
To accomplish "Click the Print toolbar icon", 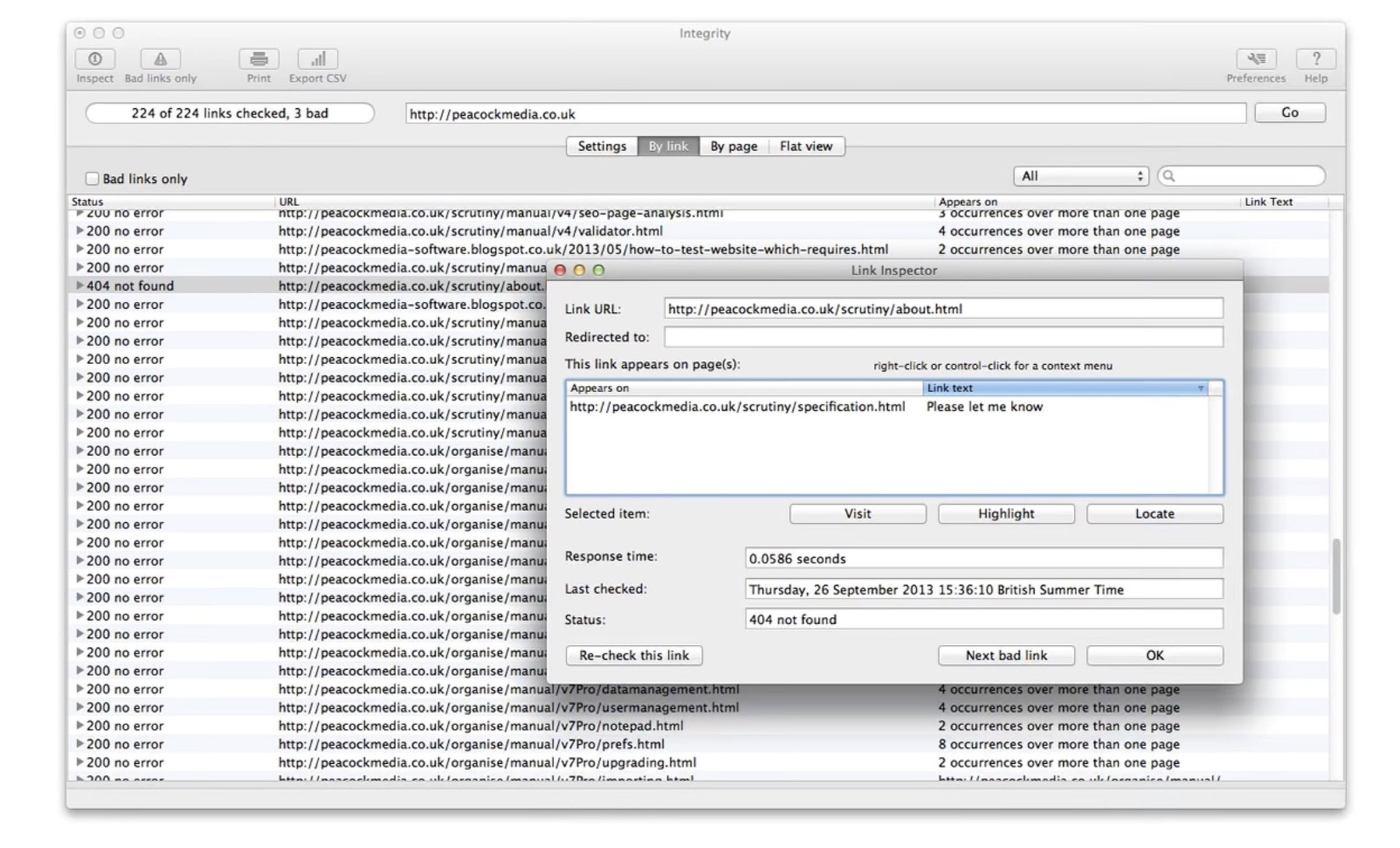I will 258,60.
